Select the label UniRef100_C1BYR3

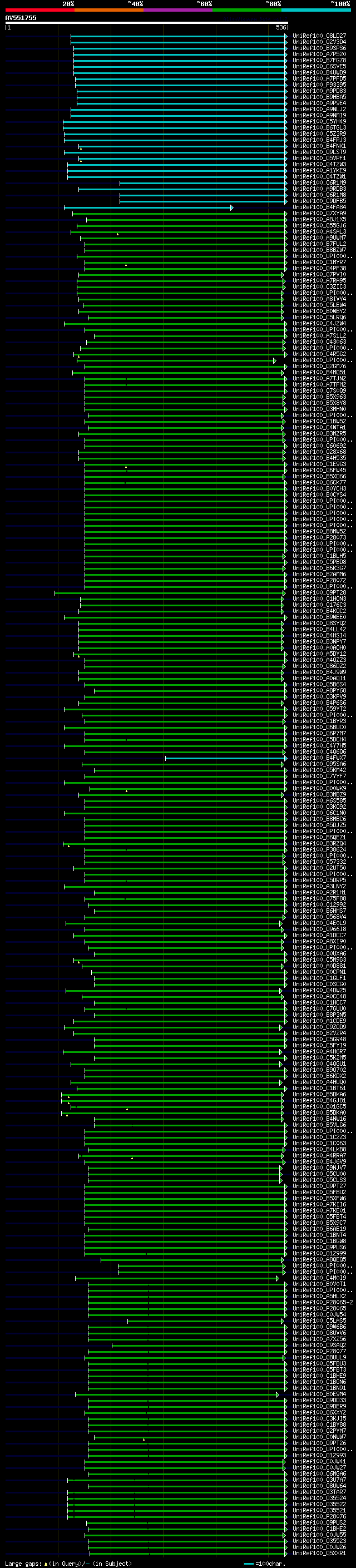tap(319, 721)
